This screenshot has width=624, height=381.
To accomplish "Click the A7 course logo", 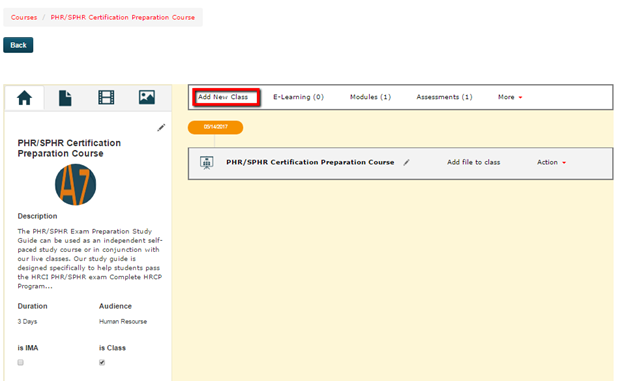I will point(76,185).
